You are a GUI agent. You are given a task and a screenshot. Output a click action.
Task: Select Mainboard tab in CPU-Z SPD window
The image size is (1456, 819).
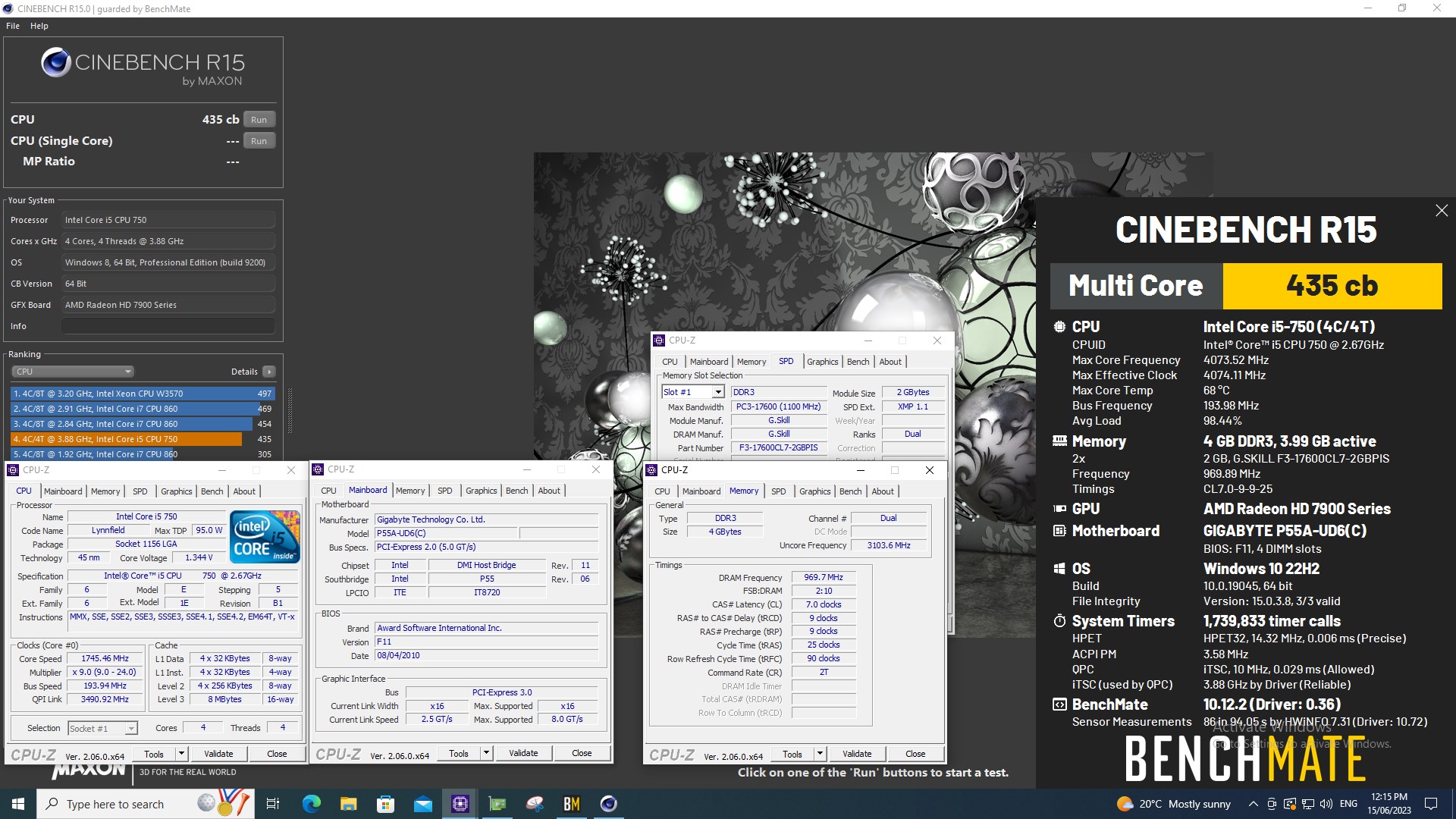coord(709,362)
